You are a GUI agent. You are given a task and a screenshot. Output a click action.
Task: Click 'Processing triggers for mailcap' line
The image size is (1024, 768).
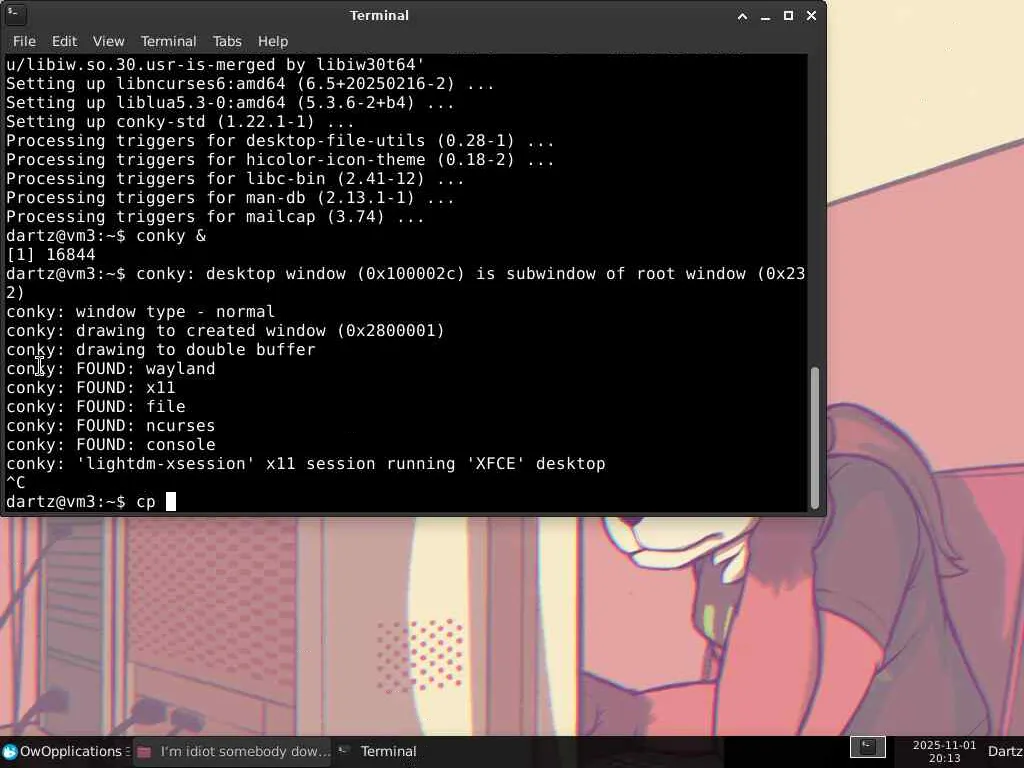[216, 216]
